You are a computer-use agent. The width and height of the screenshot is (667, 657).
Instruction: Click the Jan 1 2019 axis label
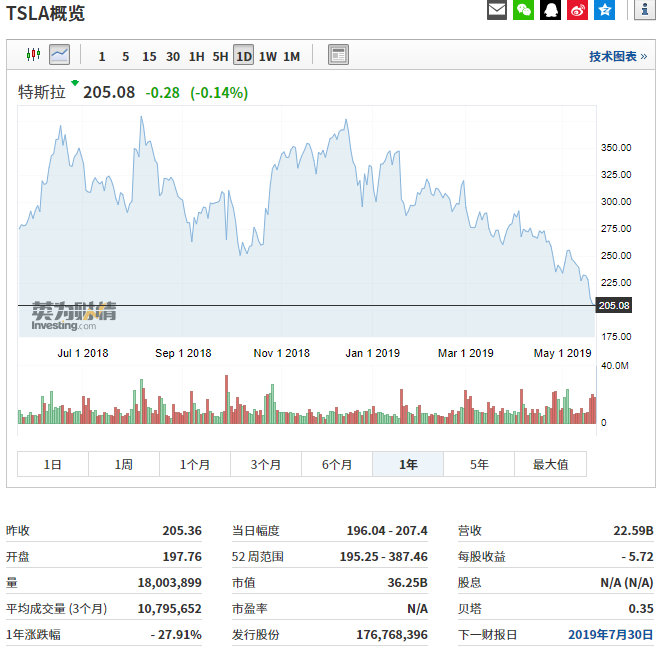pos(373,353)
